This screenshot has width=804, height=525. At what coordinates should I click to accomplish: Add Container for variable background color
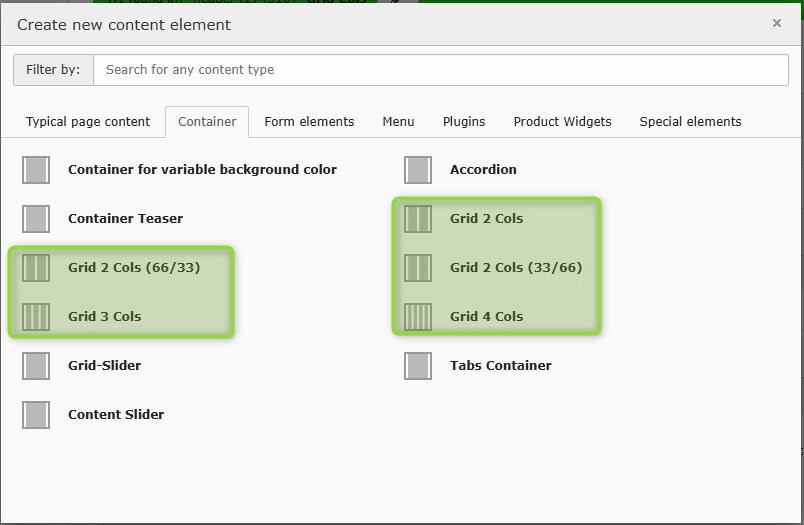pos(202,170)
